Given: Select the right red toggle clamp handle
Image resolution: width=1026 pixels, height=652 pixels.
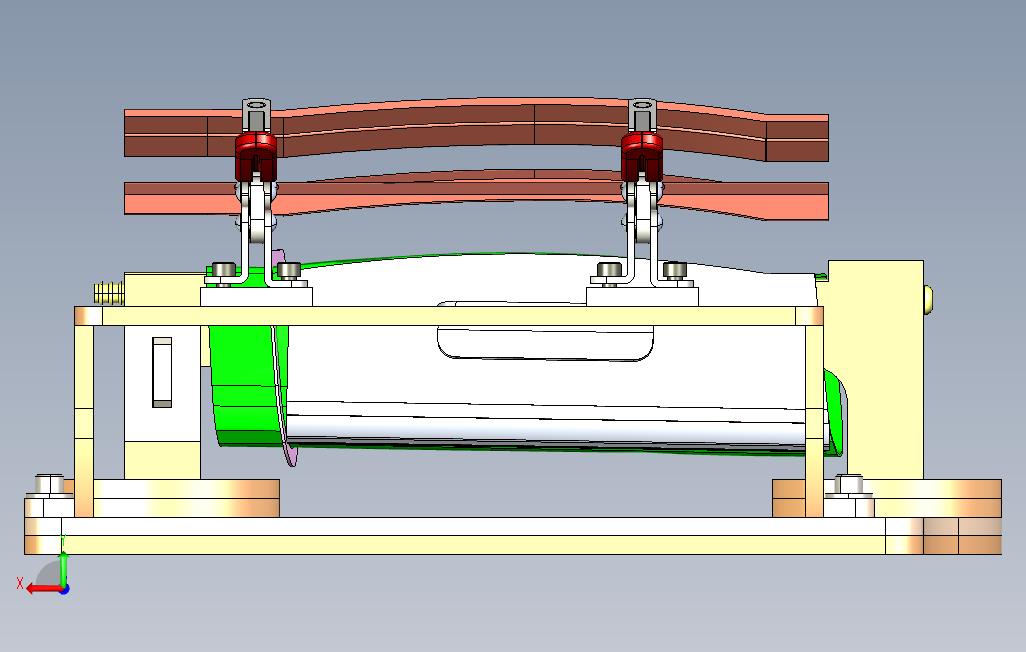Looking at the screenshot, I should (642, 156).
